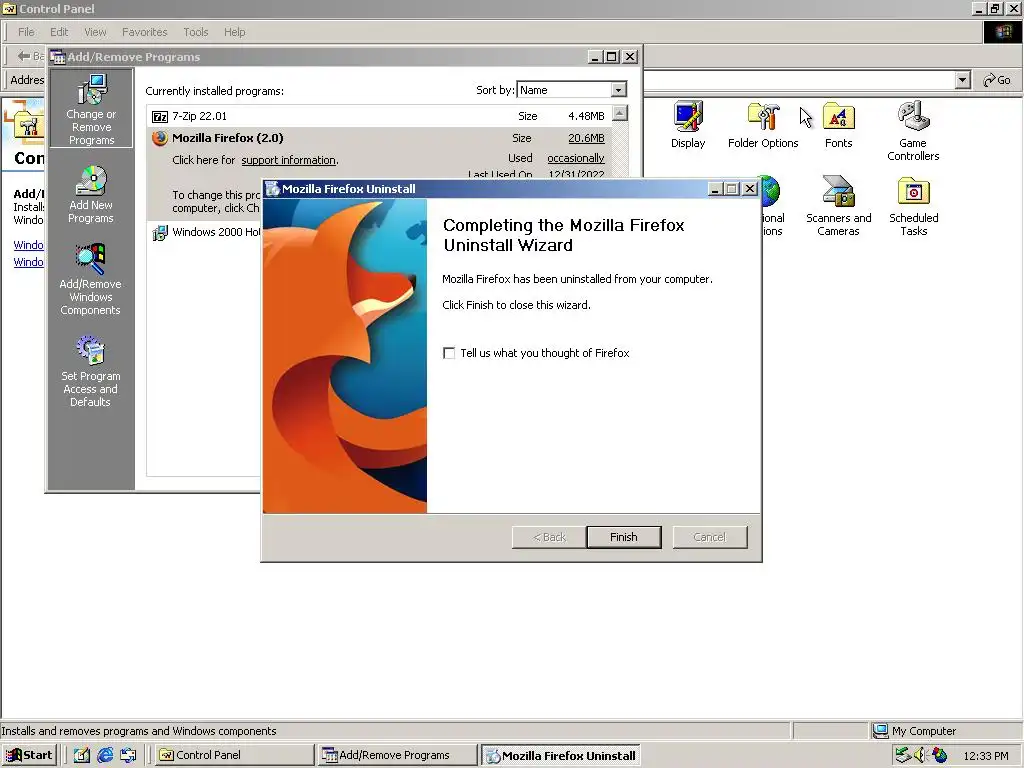Viewport: 1024px width, 768px height.
Task: Click Show Desktop icon in Quick Launch
Action: point(82,755)
